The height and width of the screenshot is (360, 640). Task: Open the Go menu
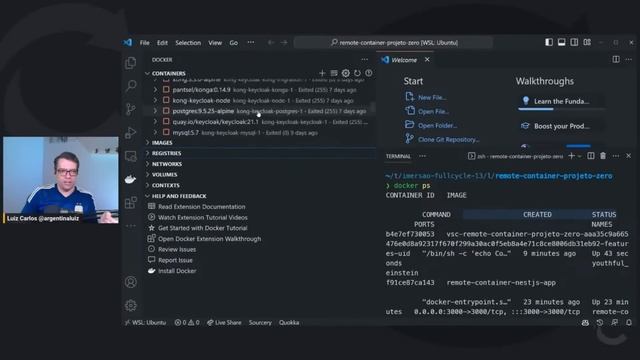233,42
